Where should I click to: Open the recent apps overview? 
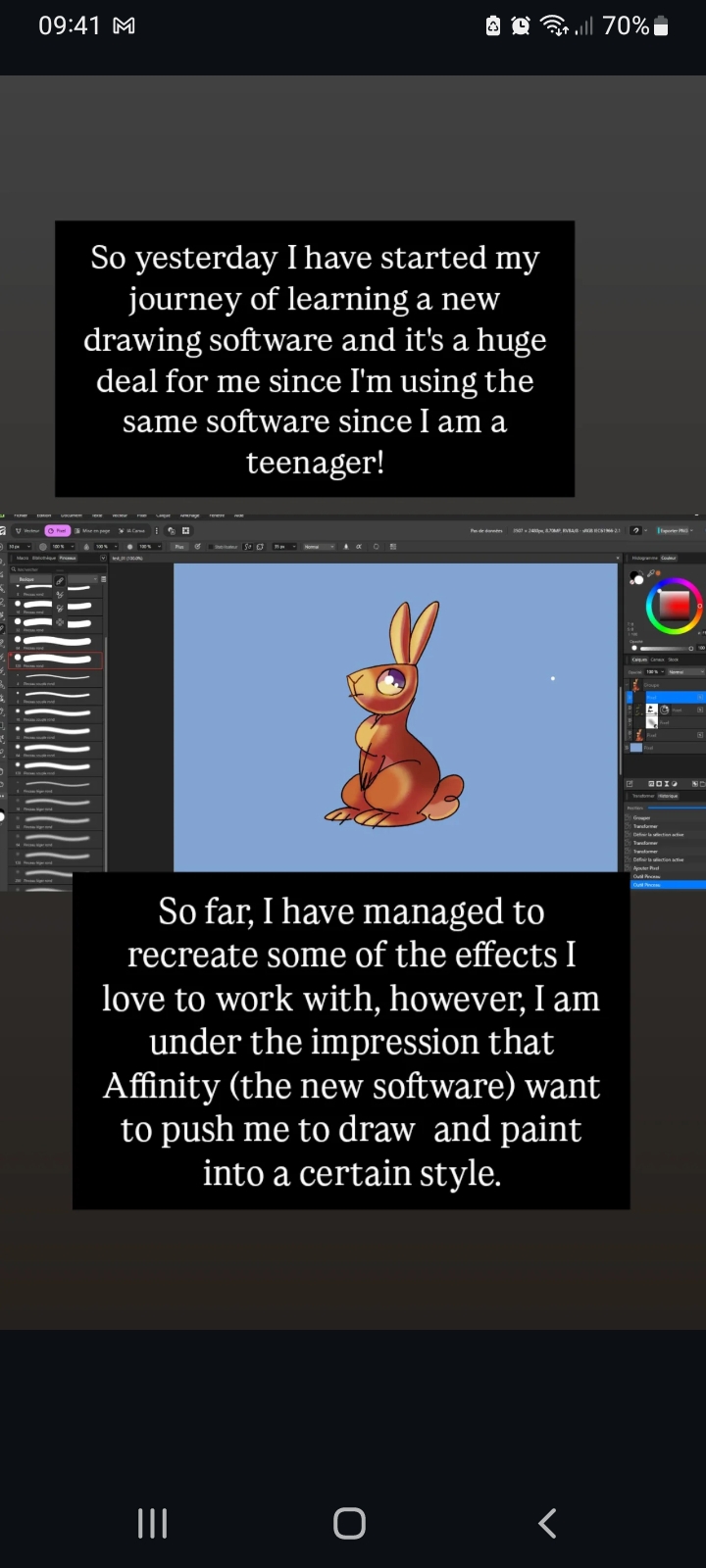pyautogui.click(x=152, y=1523)
